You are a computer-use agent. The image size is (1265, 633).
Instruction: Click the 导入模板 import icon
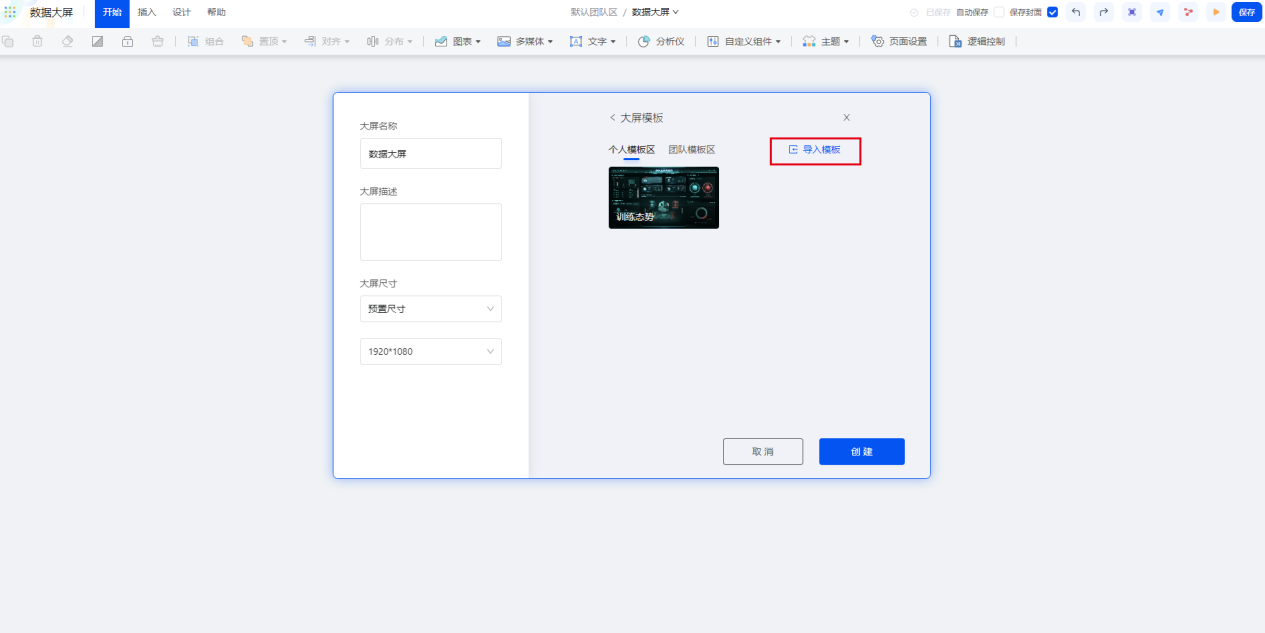(793, 150)
